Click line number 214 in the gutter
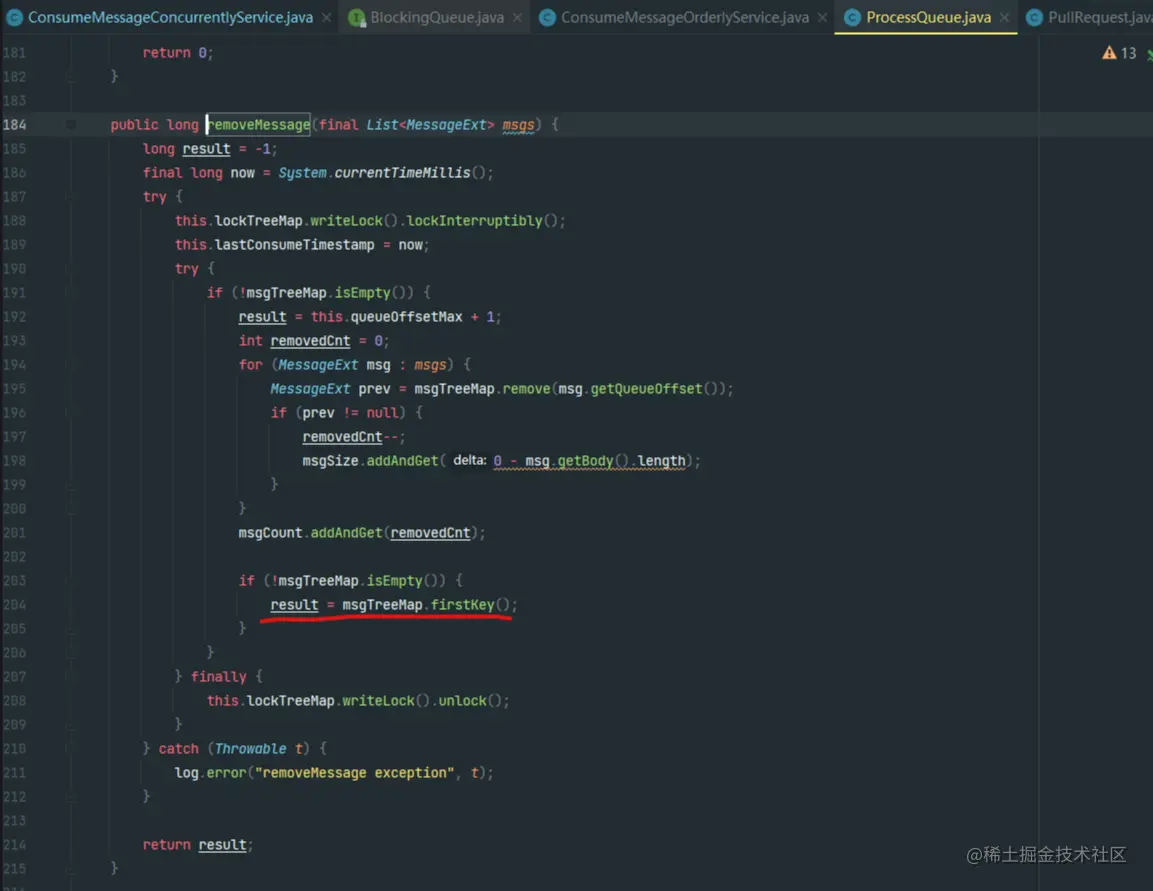1153x891 pixels. tap(14, 845)
